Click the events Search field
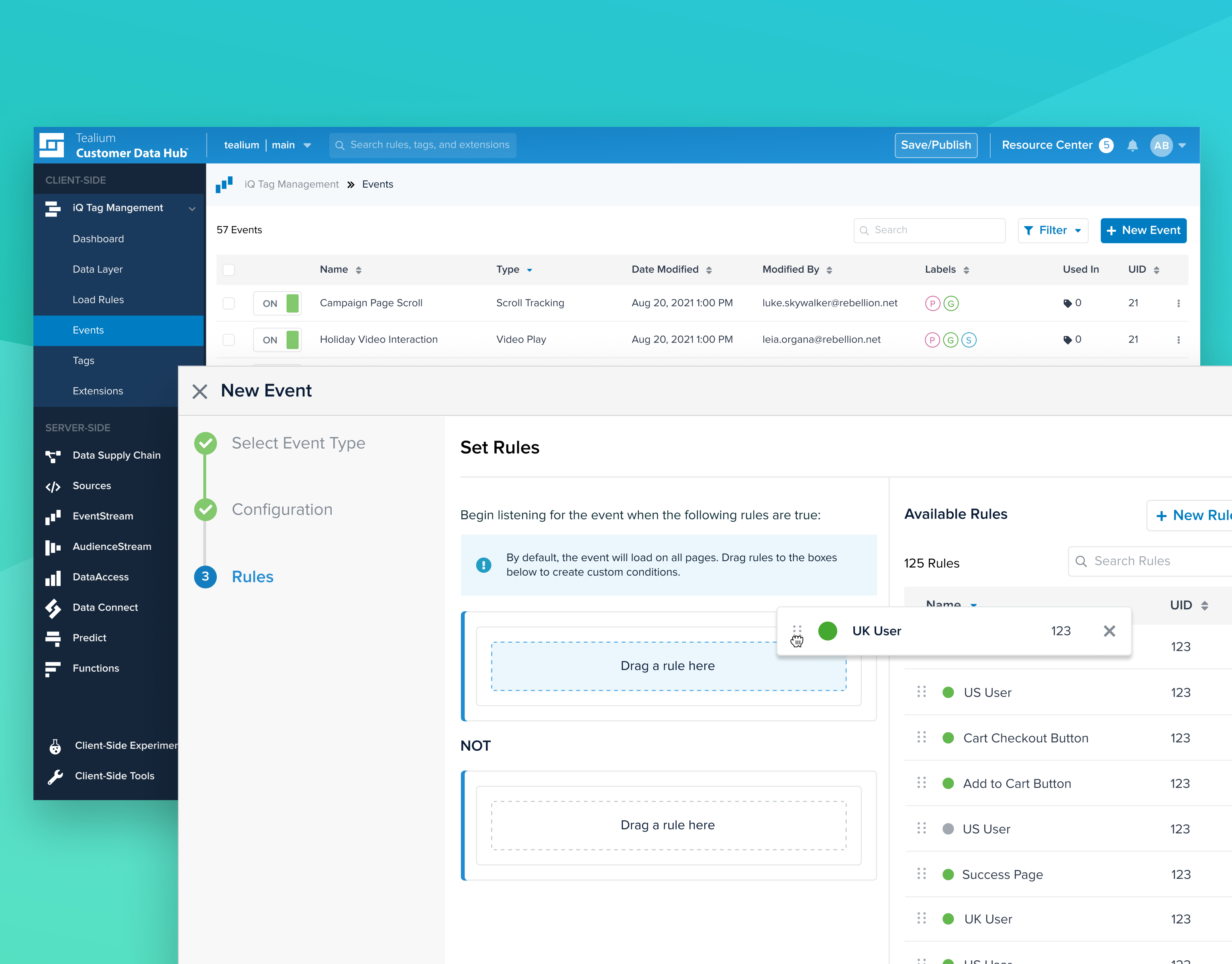Viewport: 1232px width, 964px height. (929, 230)
